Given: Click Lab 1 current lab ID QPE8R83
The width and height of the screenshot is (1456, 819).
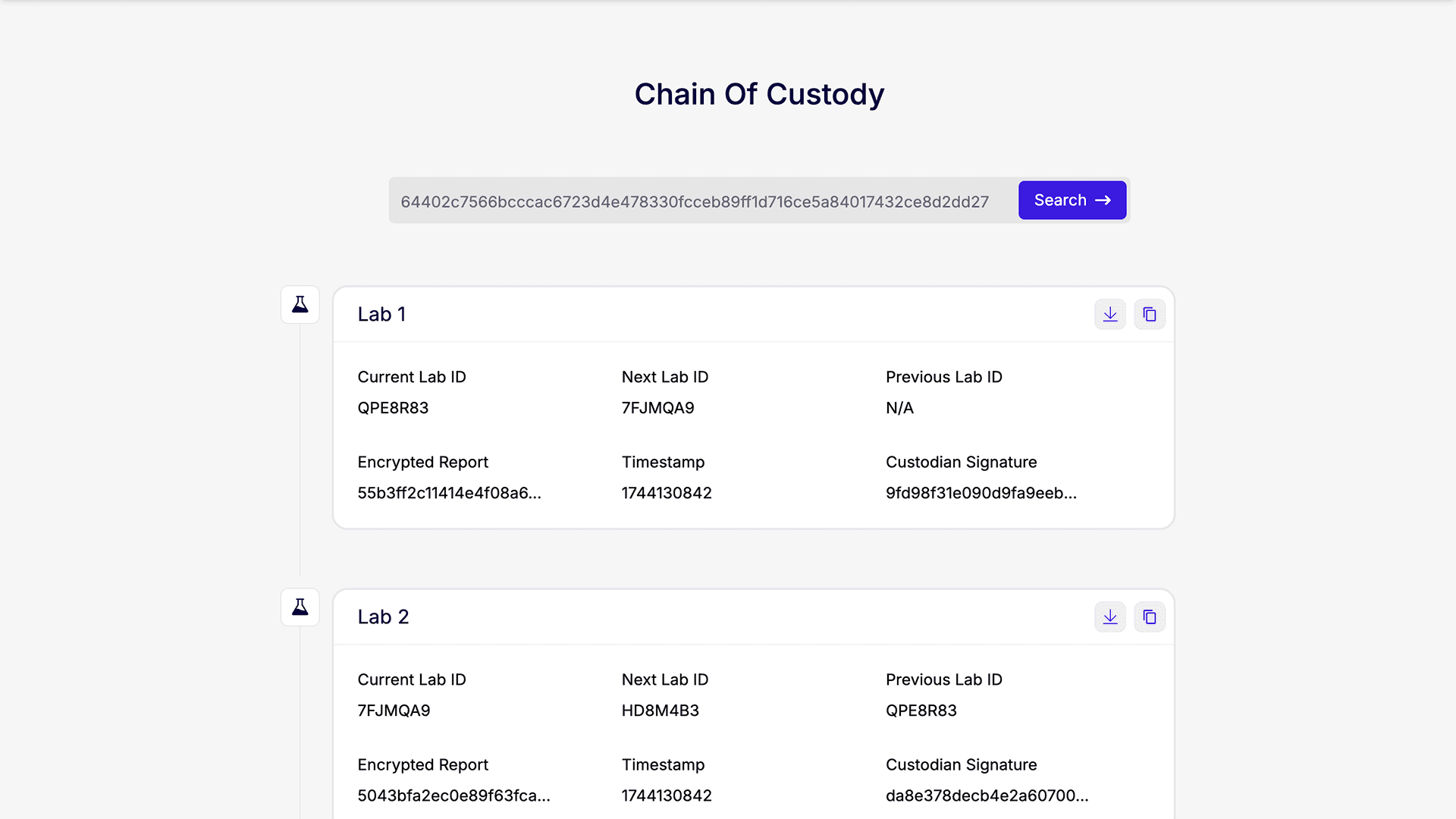Looking at the screenshot, I should click(x=393, y=408).
